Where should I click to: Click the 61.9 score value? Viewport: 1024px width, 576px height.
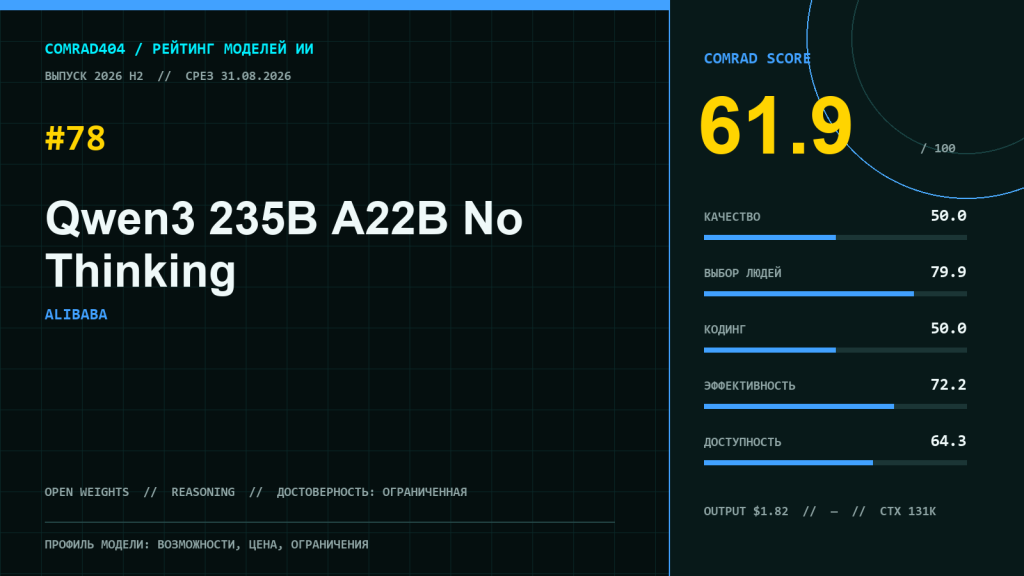[x=775, y=125]
